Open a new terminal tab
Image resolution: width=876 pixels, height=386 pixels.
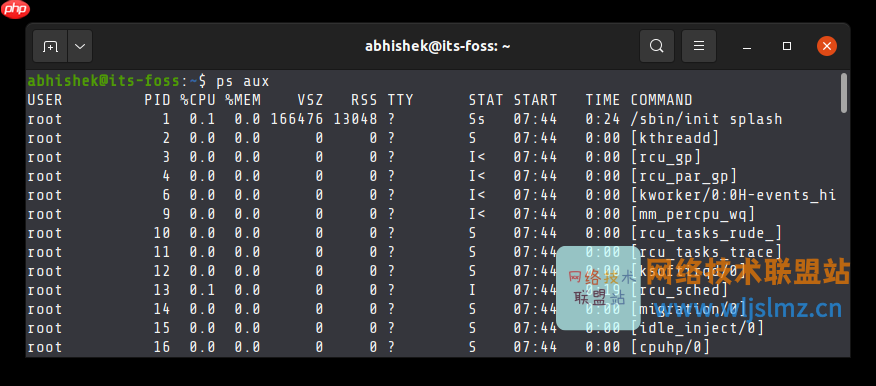(x=50, y=46)
